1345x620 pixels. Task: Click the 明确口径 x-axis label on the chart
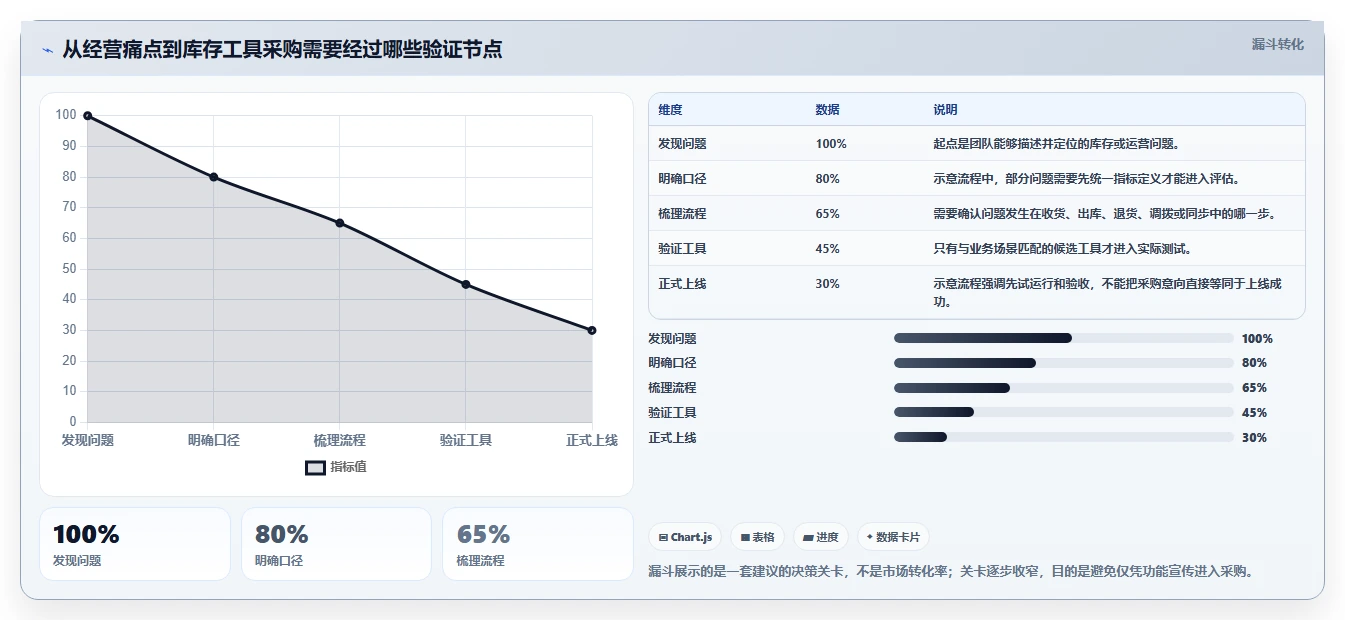point(214,440)
